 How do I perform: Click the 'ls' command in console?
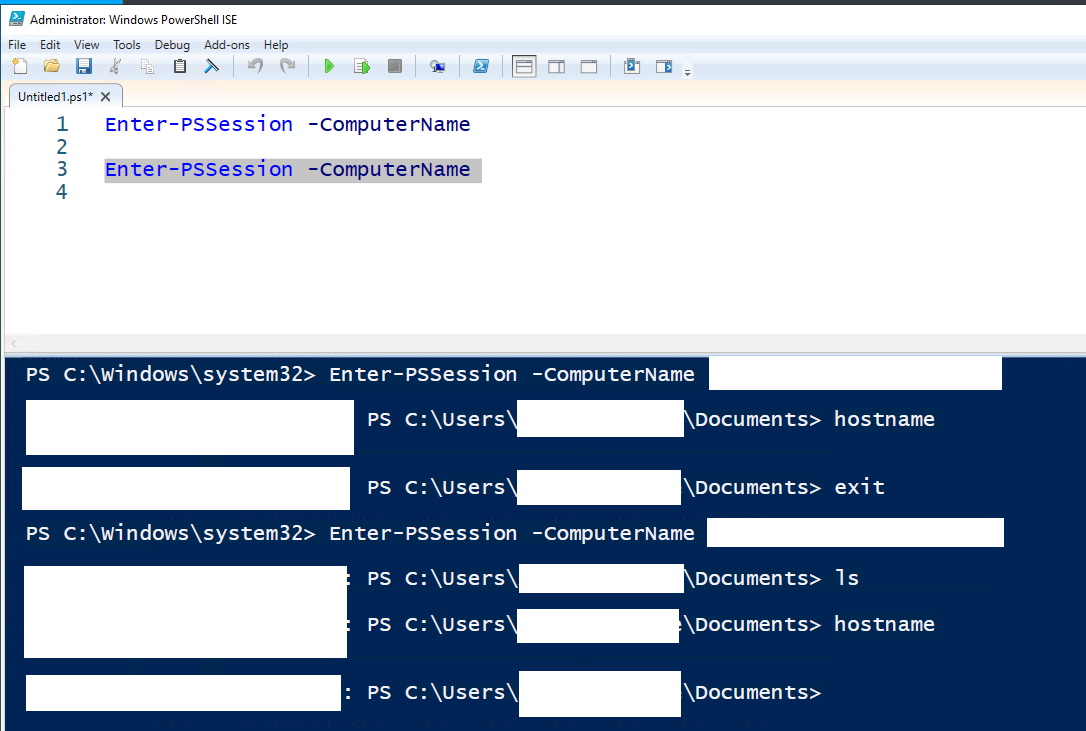coord(846,578)
